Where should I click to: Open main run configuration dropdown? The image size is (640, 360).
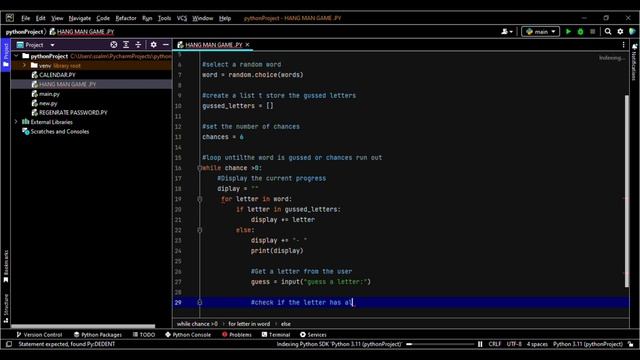point(540,31)
